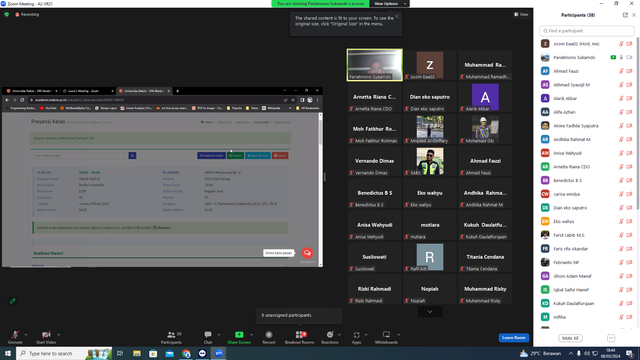Screen dimensions: 640x360
Task: Open audio options arrow next to Unmute
Action: (x=26, y=335)
